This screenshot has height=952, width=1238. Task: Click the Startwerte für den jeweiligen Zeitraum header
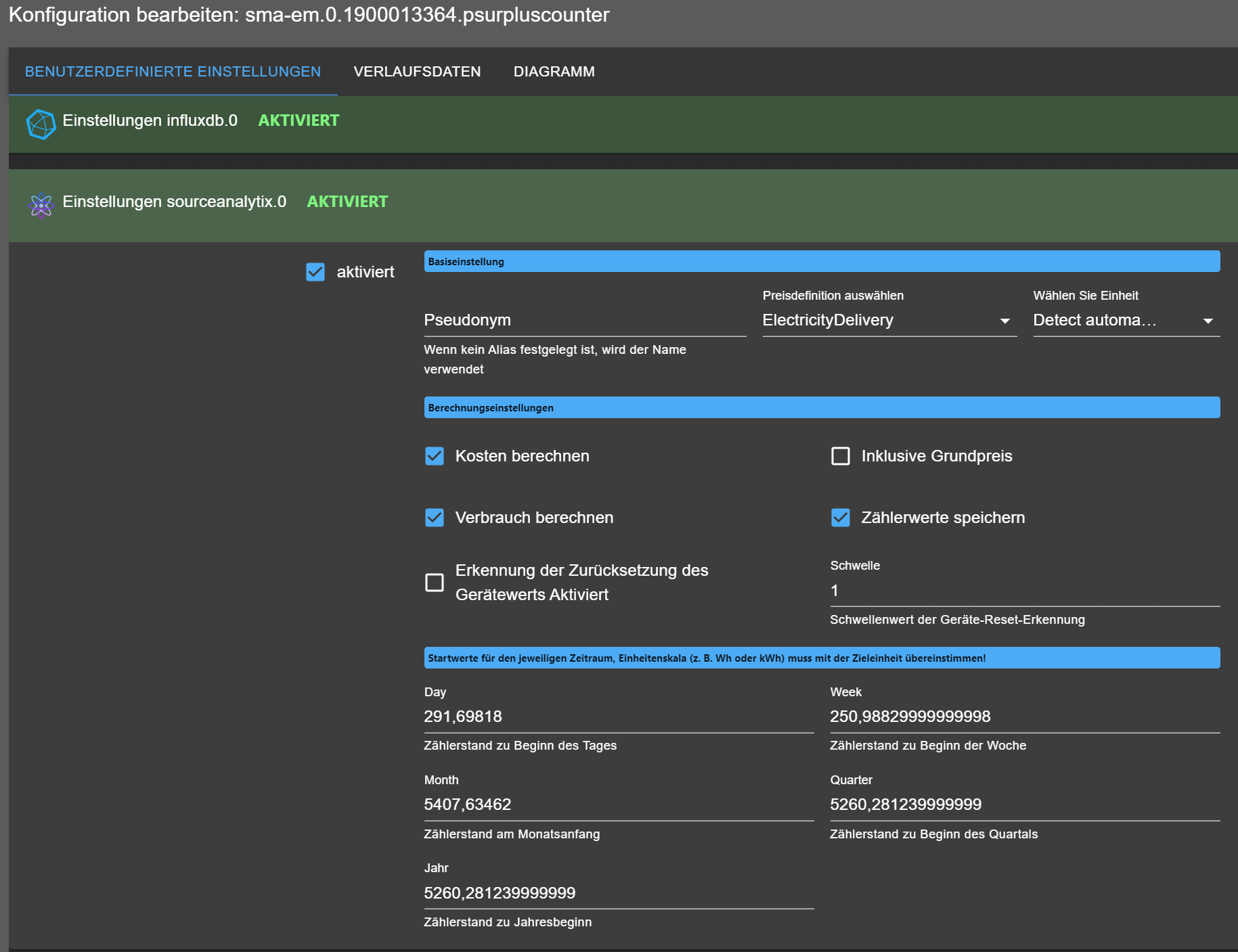tap(822, 658)
